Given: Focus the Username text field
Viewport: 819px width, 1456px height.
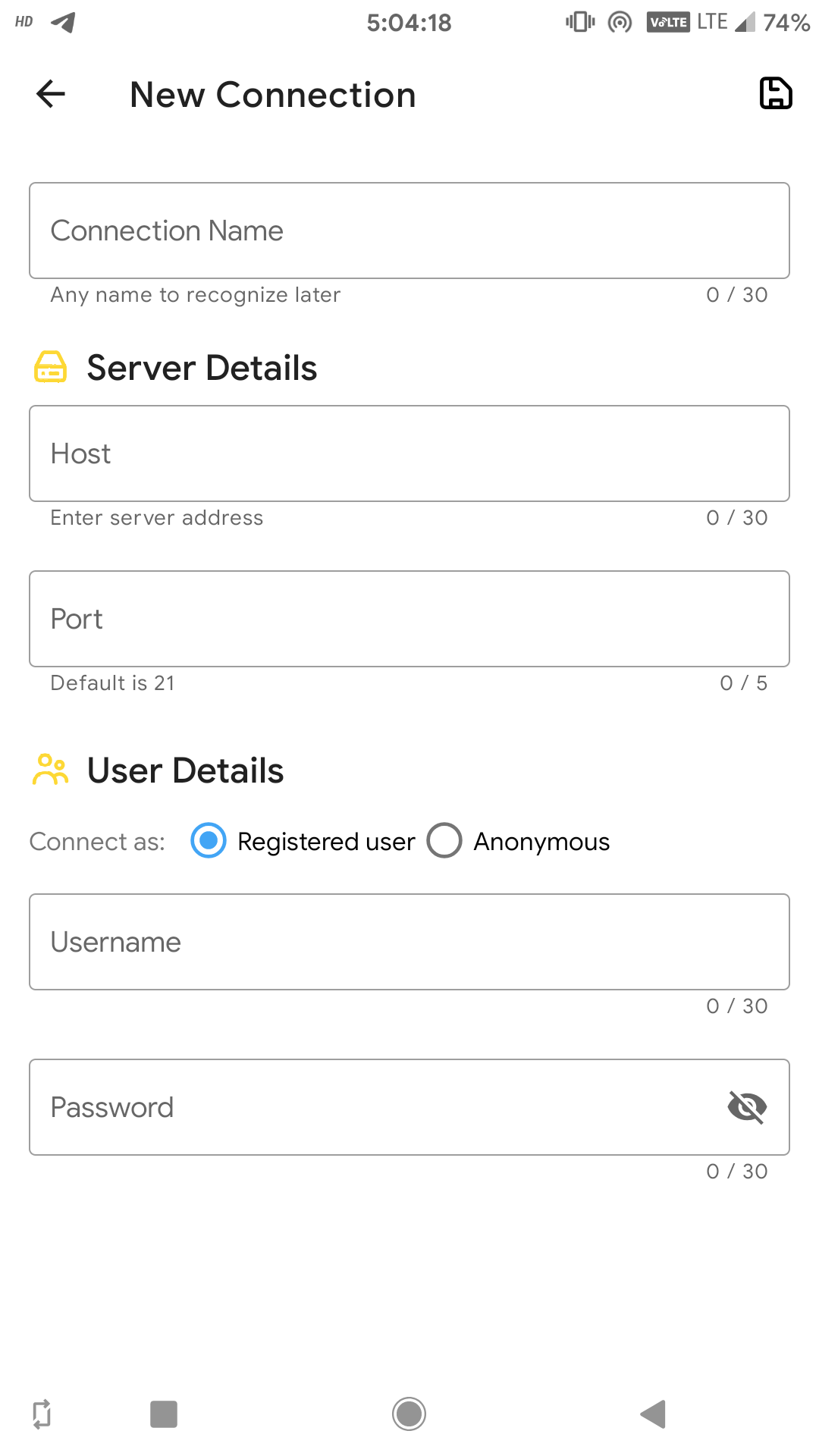Looking at the screenshot, I should [409, 942].
